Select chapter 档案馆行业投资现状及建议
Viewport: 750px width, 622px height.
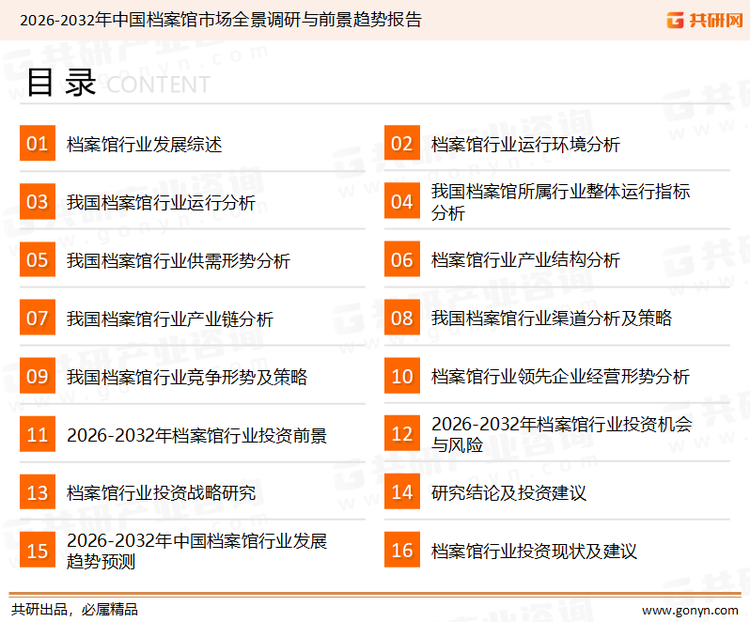point(534,551)
